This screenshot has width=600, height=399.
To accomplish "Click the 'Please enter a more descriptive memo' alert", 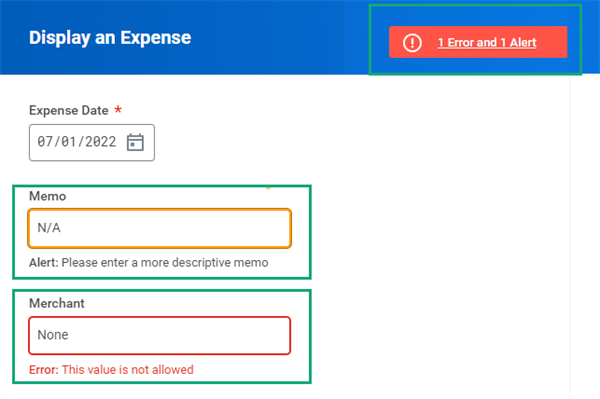I will pyautogui.click(x=165, y=263).
